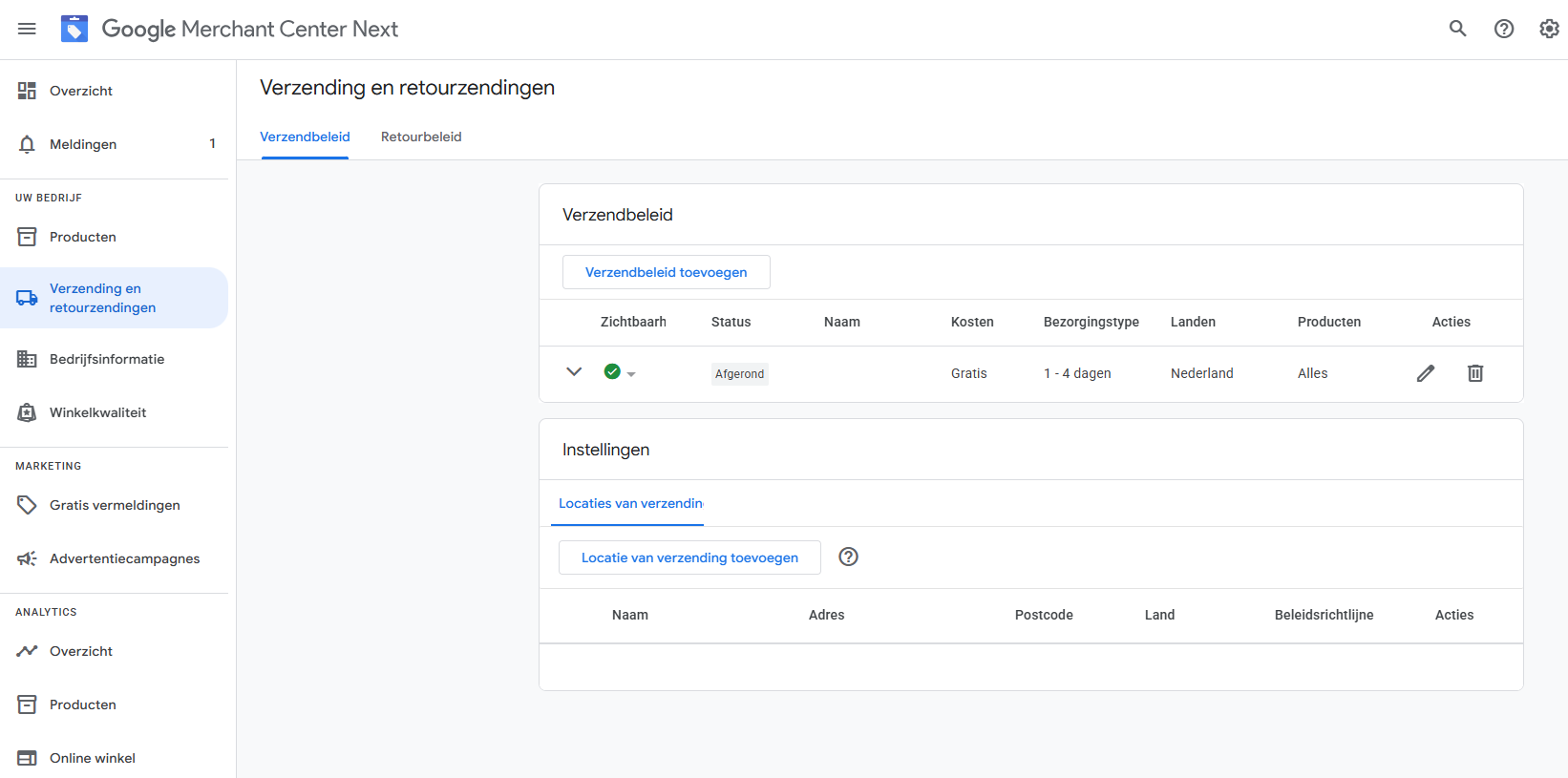Click Verzendbeleid toevoegen button
The width and height of the screenshot is (1568, 778).
666,272
